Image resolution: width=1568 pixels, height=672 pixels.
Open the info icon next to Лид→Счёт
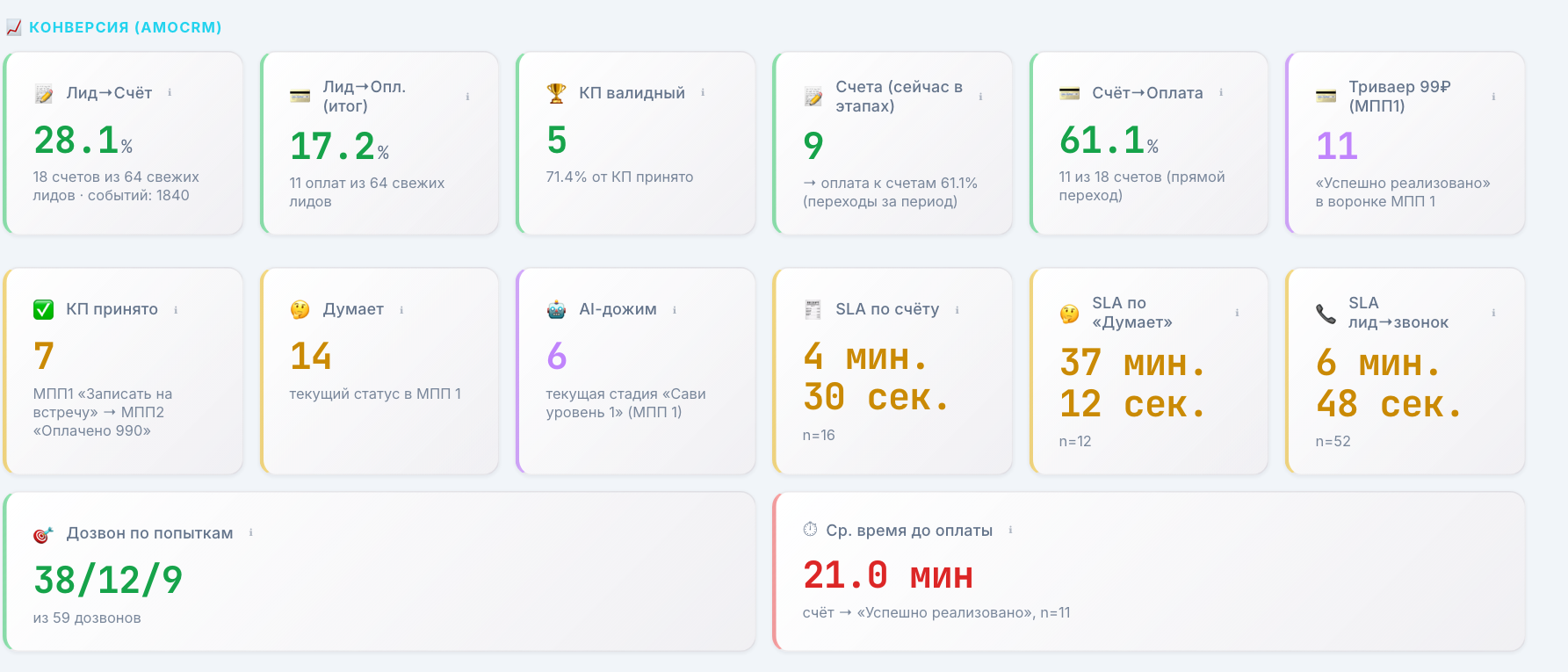coord(170,92)
